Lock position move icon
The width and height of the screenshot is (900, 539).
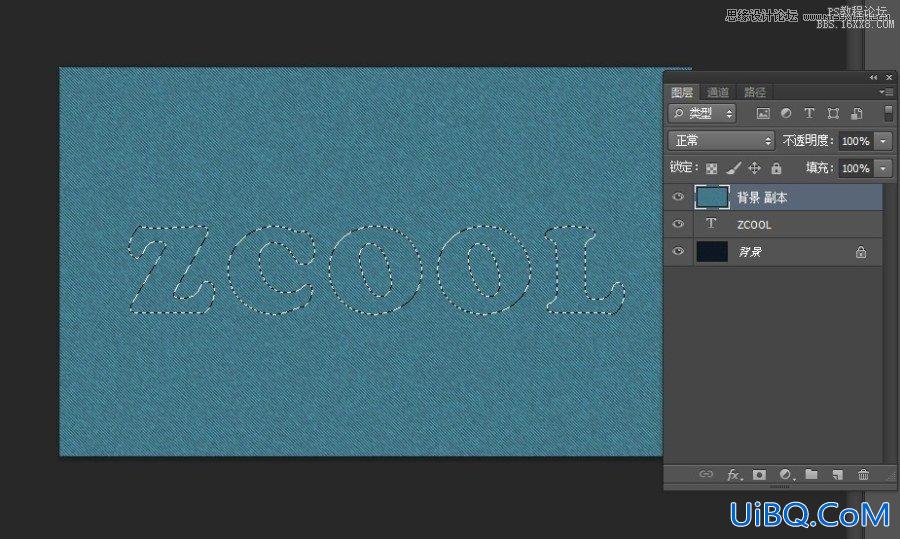[755, 168]
